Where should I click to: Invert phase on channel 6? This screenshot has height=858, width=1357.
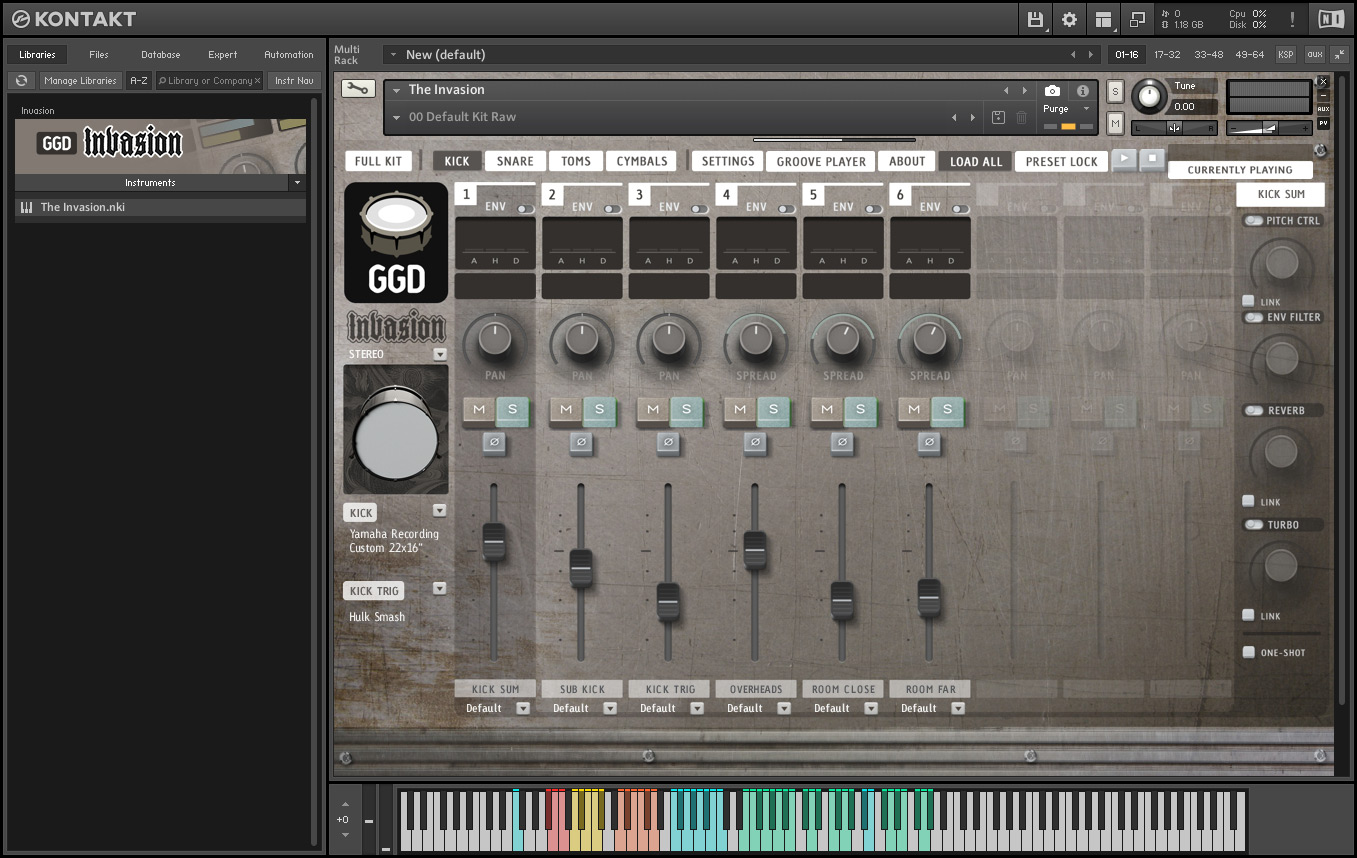[929, 442]
